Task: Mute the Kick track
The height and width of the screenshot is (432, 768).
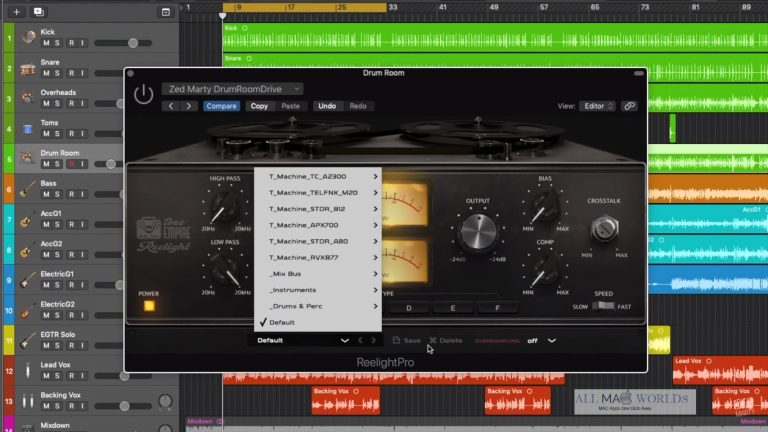Action: [x=46, y=43]
